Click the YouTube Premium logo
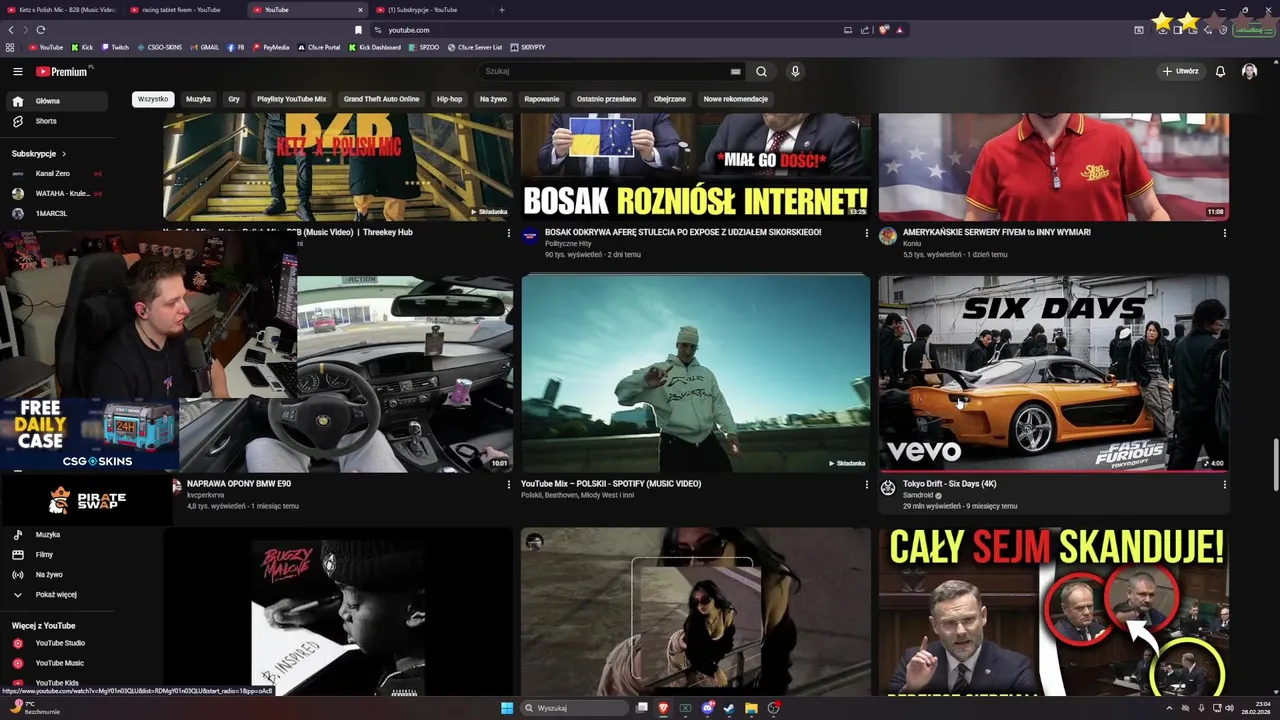 63,71
